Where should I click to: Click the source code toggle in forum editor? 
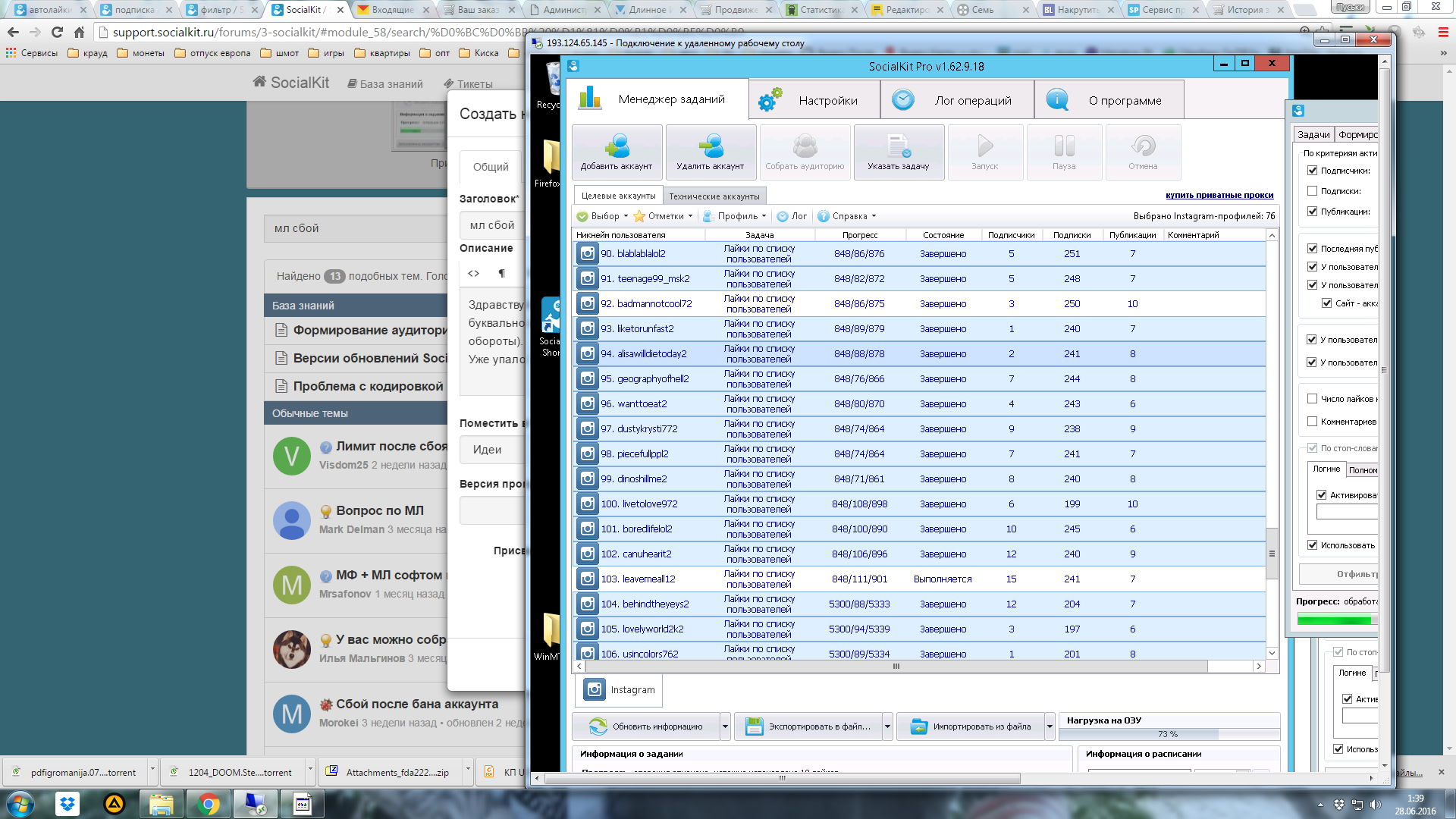click(x=474, y=273)
